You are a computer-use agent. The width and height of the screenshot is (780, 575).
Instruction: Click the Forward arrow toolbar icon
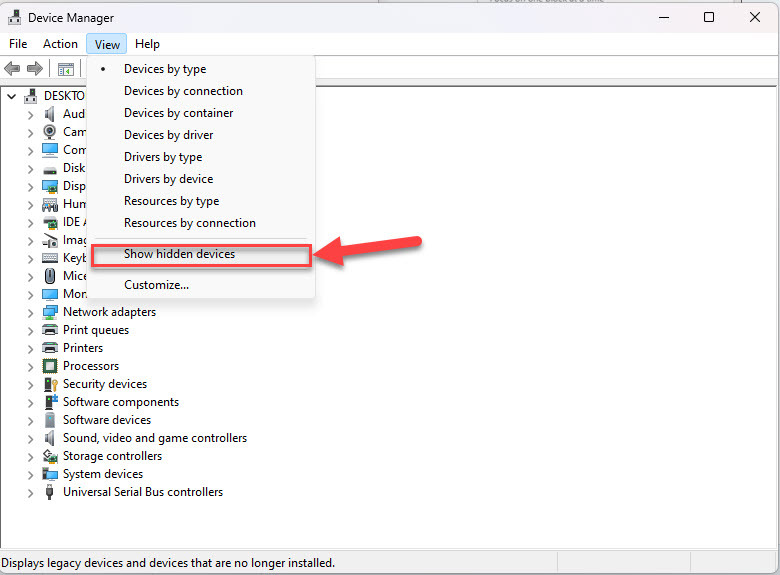click(x=34, y=69)
